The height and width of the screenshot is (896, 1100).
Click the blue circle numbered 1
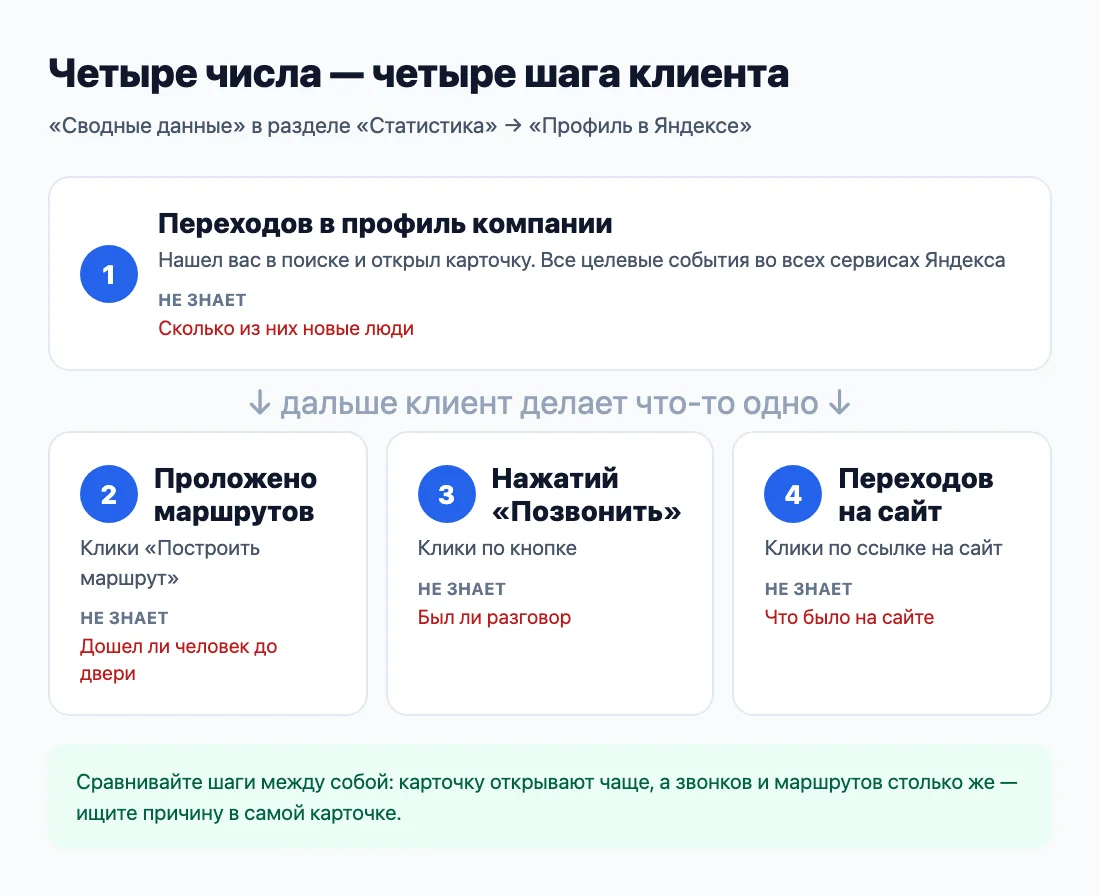pos(109,274)
